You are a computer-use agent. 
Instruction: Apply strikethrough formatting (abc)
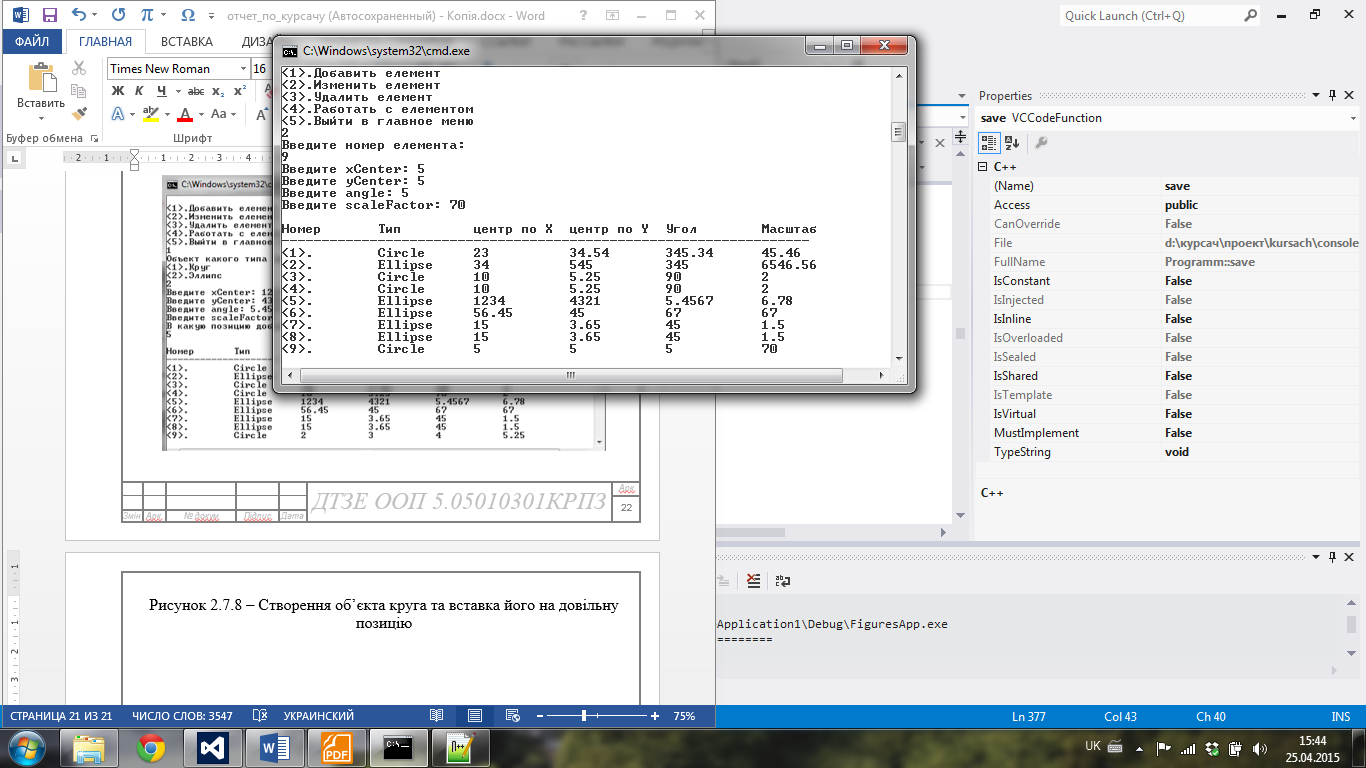(x=197, y=91)
